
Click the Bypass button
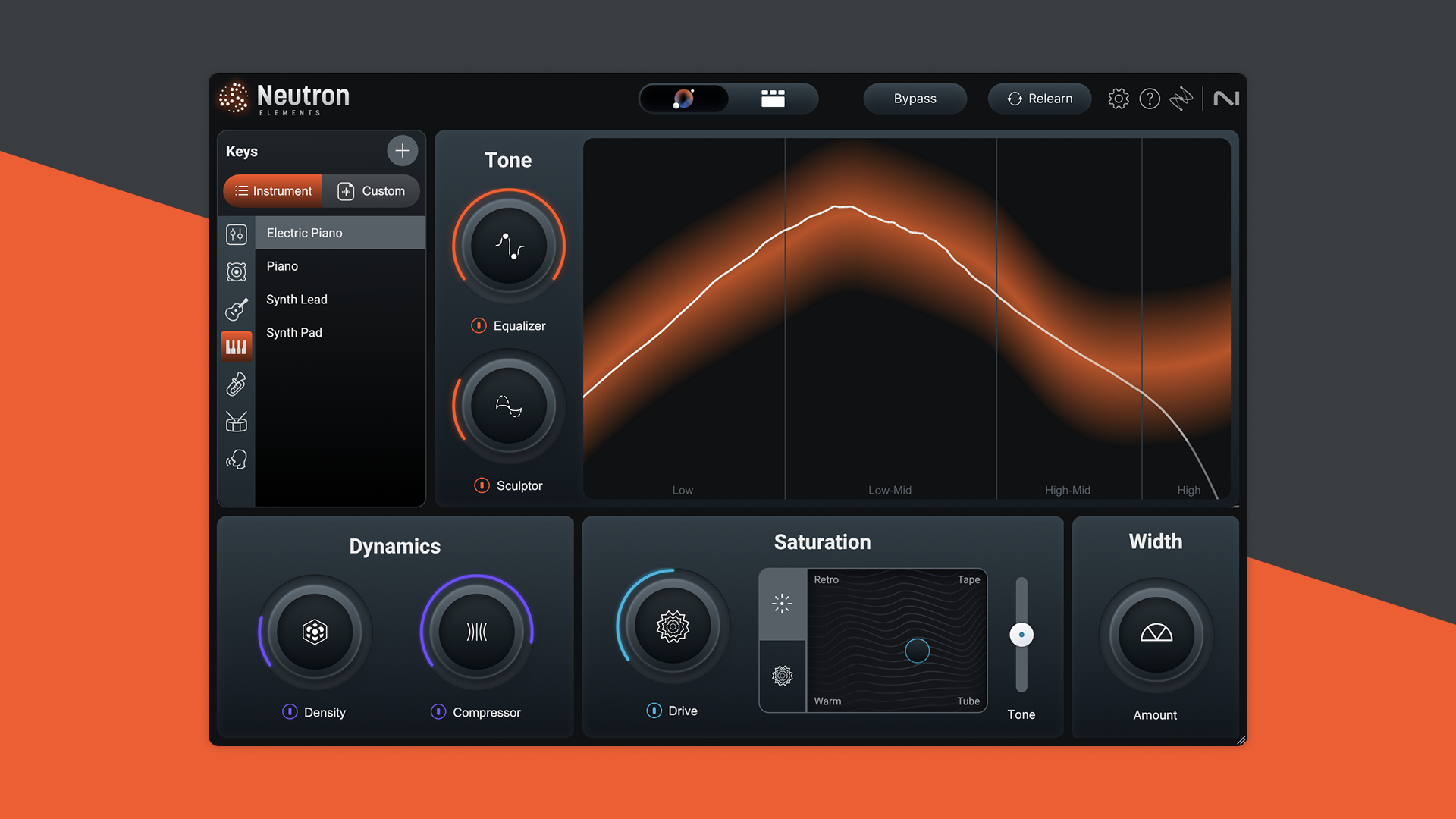point(915,99)
